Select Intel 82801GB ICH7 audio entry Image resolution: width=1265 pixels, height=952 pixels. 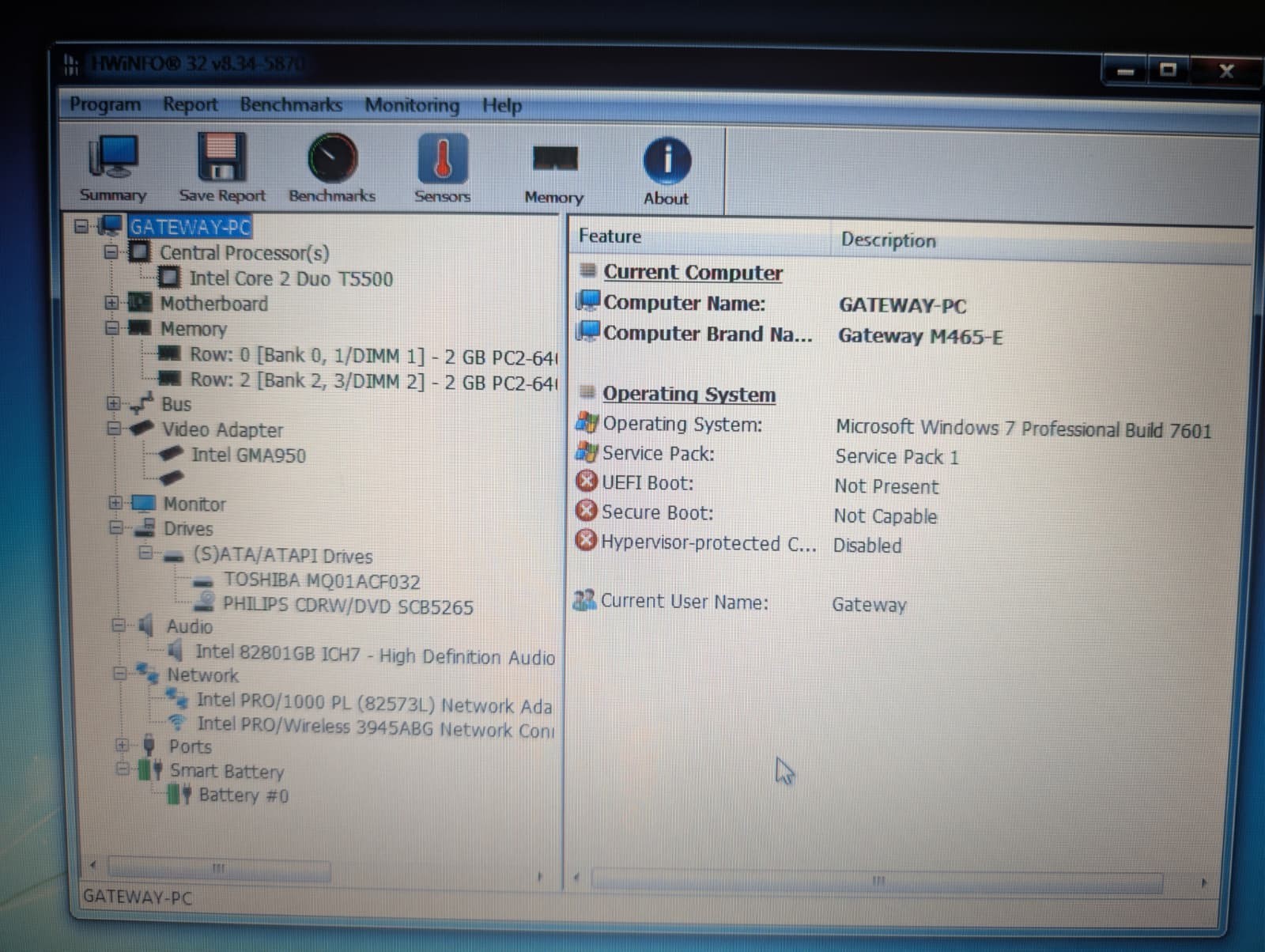[x=375, y=654]
